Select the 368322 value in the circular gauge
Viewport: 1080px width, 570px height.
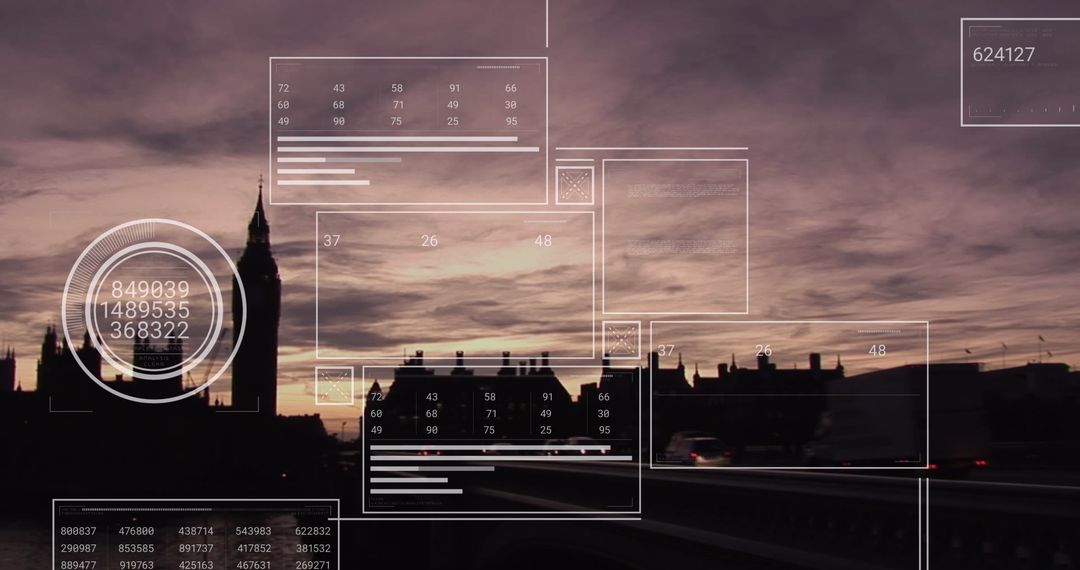[x=149, y=330]
